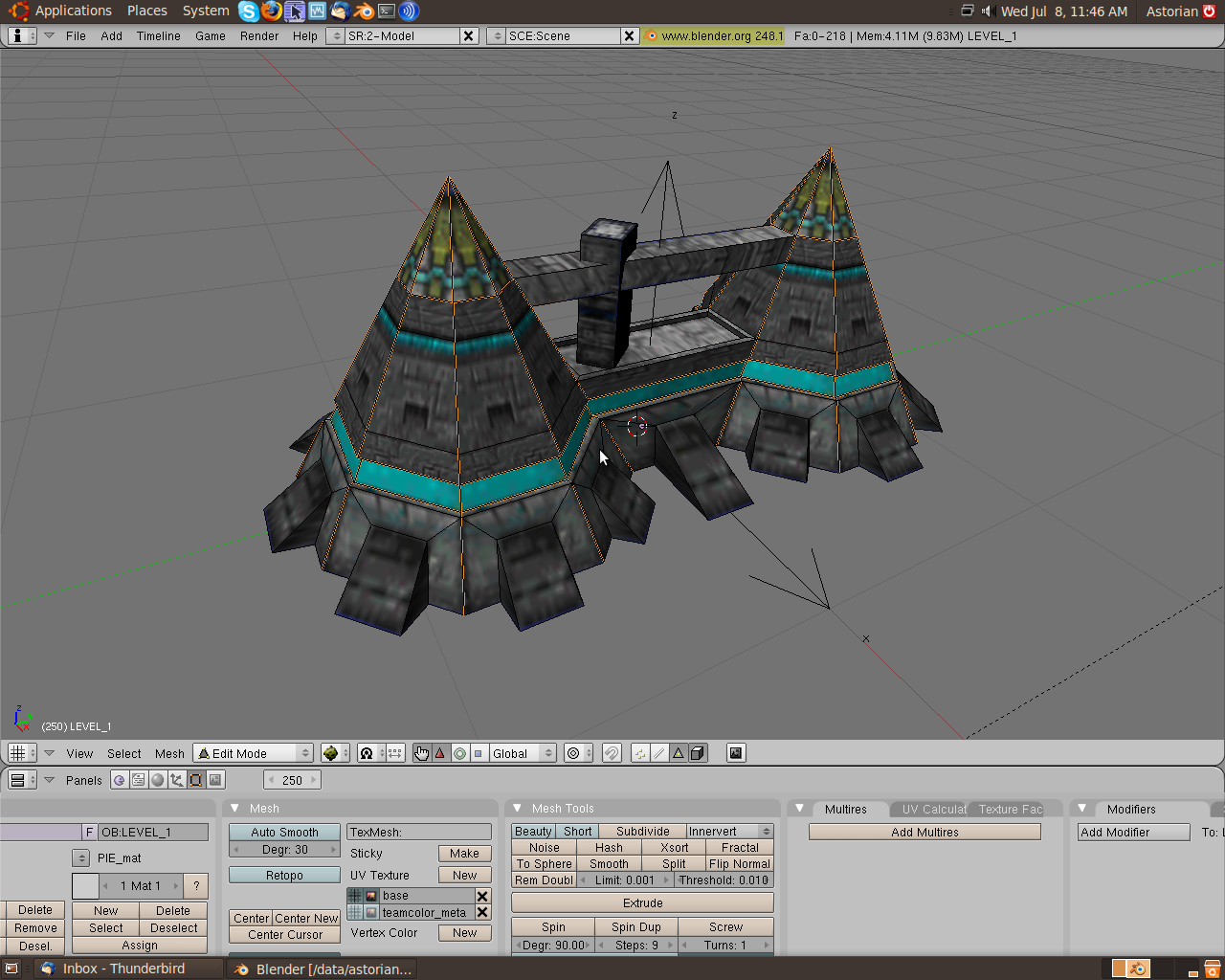
Task: Toggle the Auto Smooth button
Action: pos(284,833)
